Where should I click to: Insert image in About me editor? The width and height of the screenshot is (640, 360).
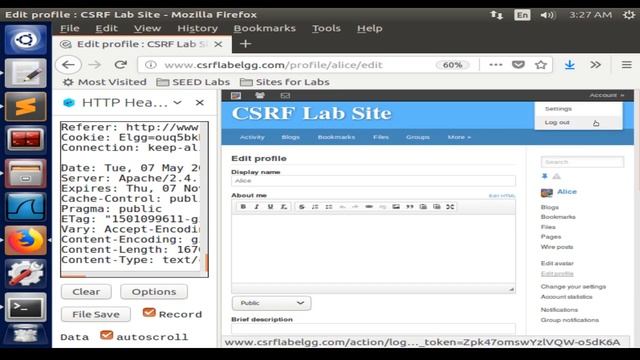point(396,207)
